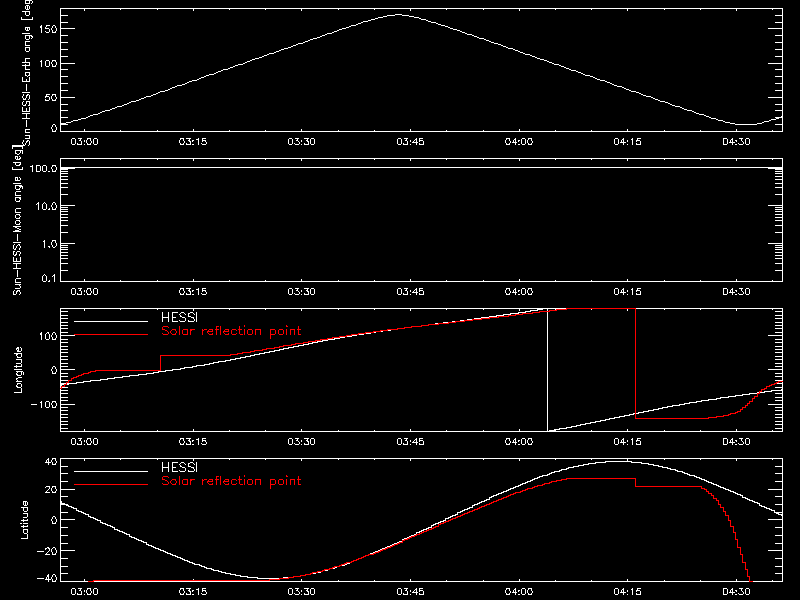The height and width of the screenshot is (600, 800).
Task: Click '04:15' time label under Moon angle plot
Action: [x=628, y=292]
